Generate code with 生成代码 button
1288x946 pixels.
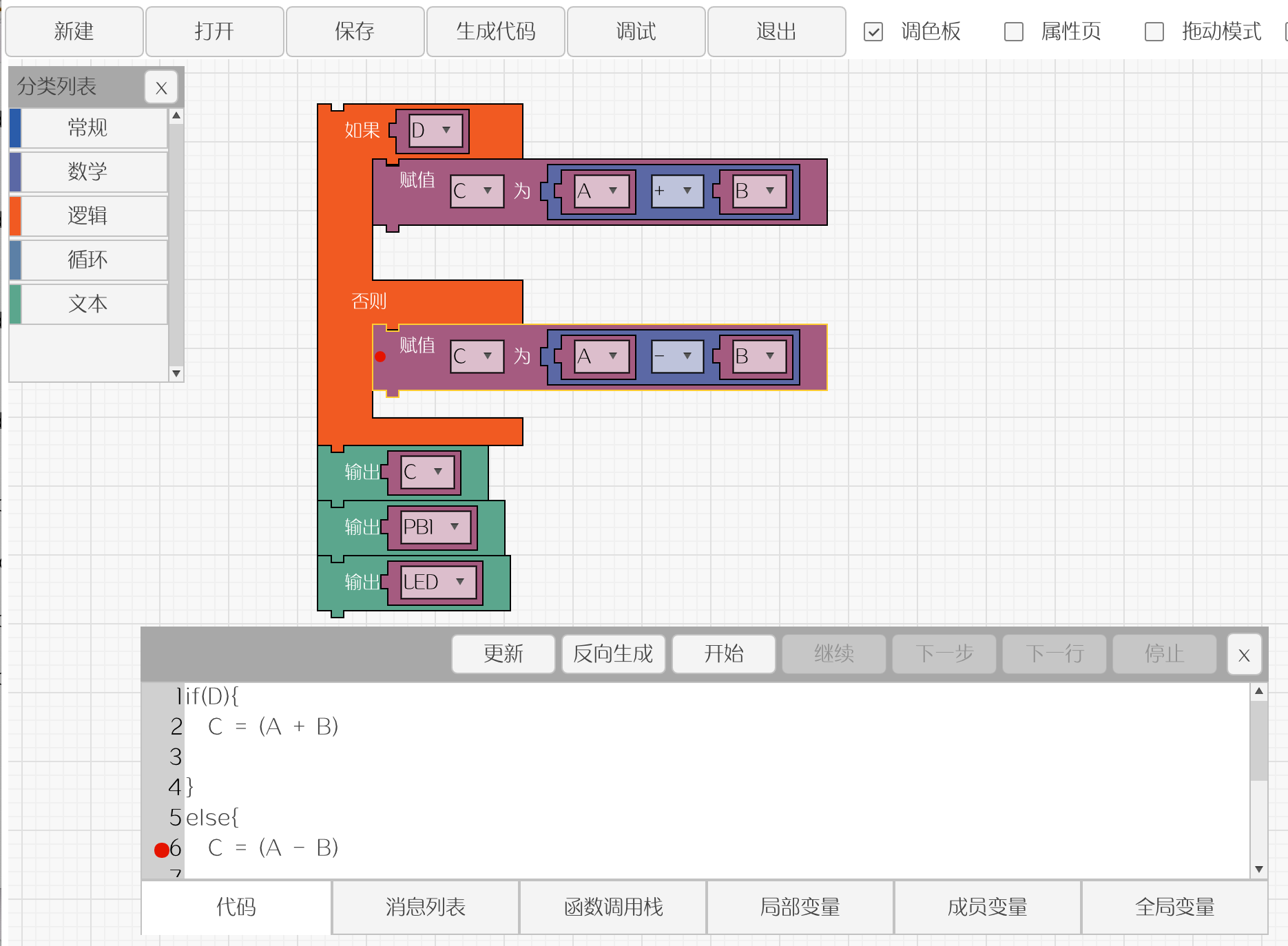(x=496, y=31)
